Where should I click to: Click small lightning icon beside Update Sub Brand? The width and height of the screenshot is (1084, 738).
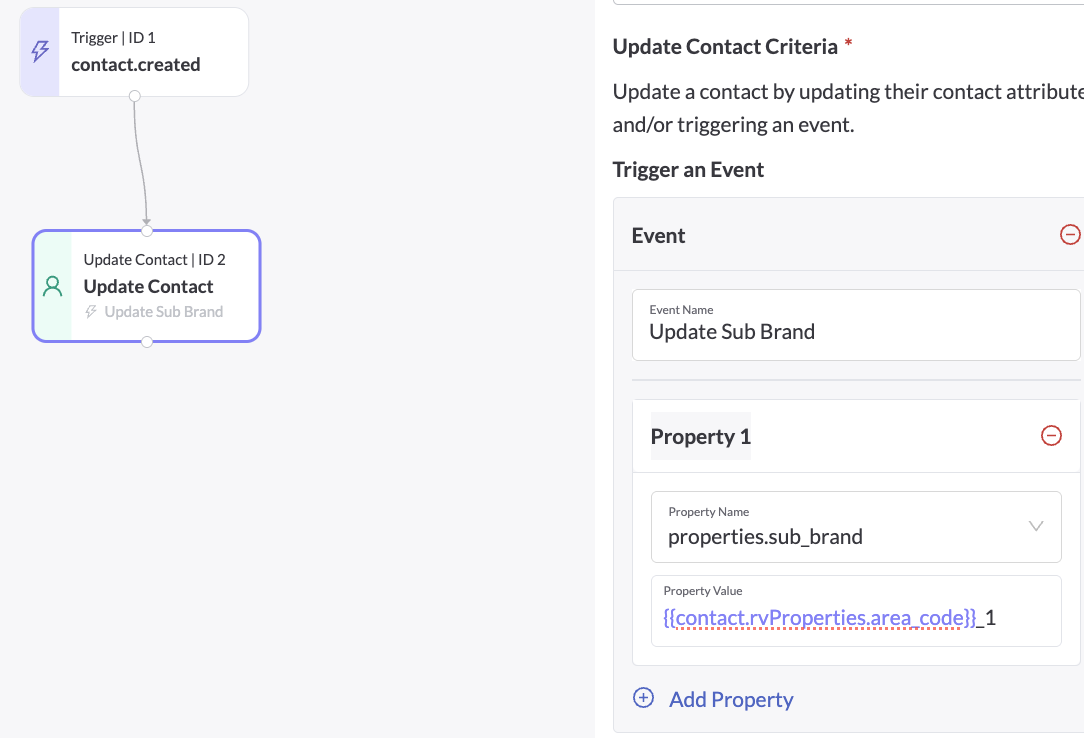click(x=91, y=312)
